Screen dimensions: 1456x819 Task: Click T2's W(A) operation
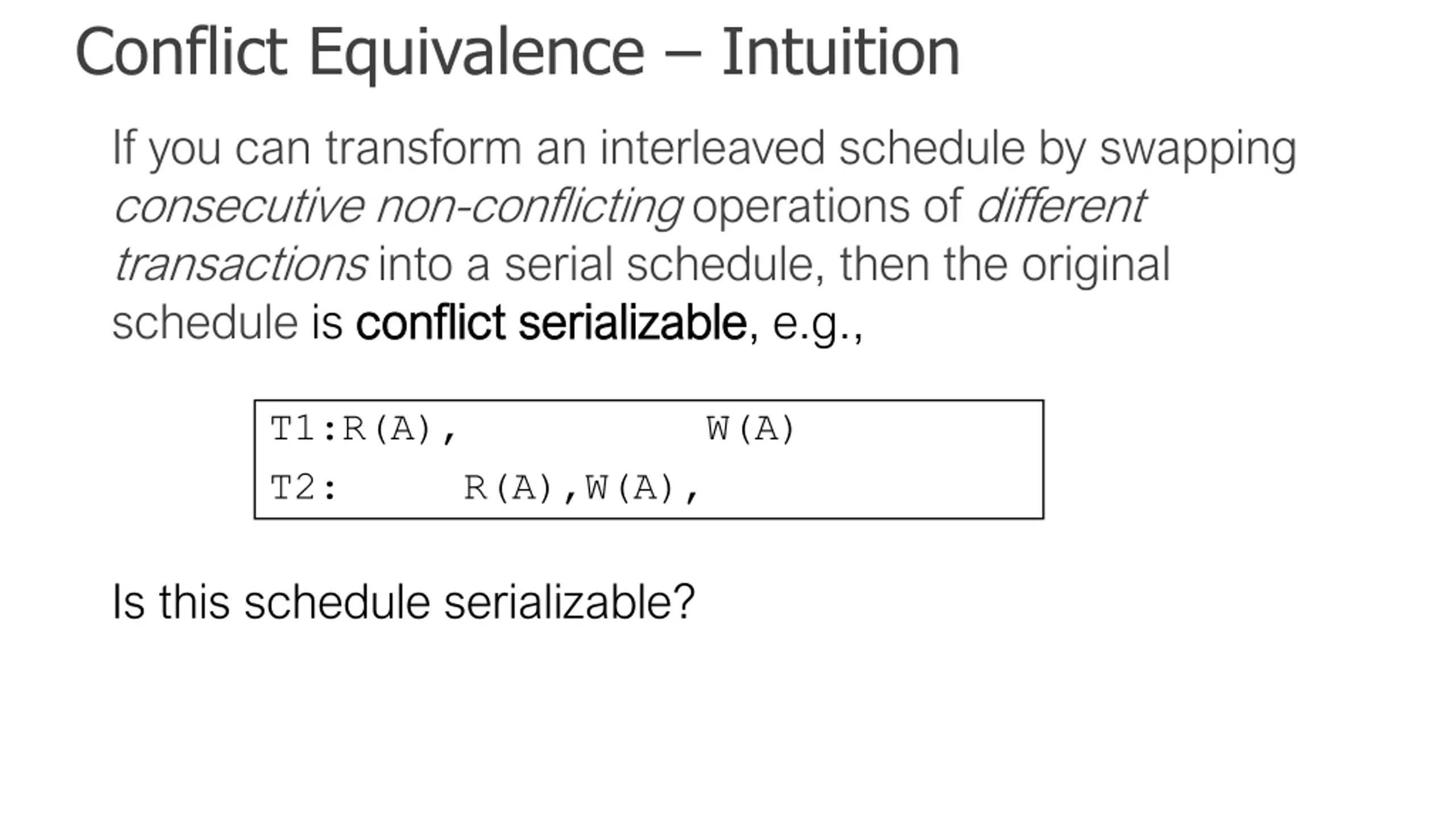(630, 488)
